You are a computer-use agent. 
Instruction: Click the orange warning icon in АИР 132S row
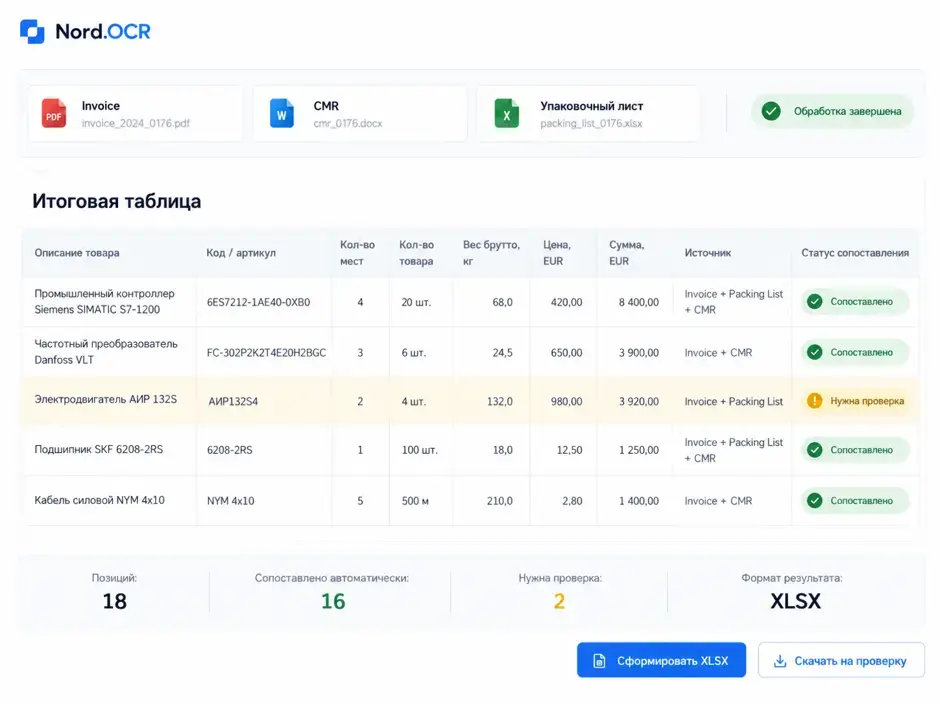814,401
